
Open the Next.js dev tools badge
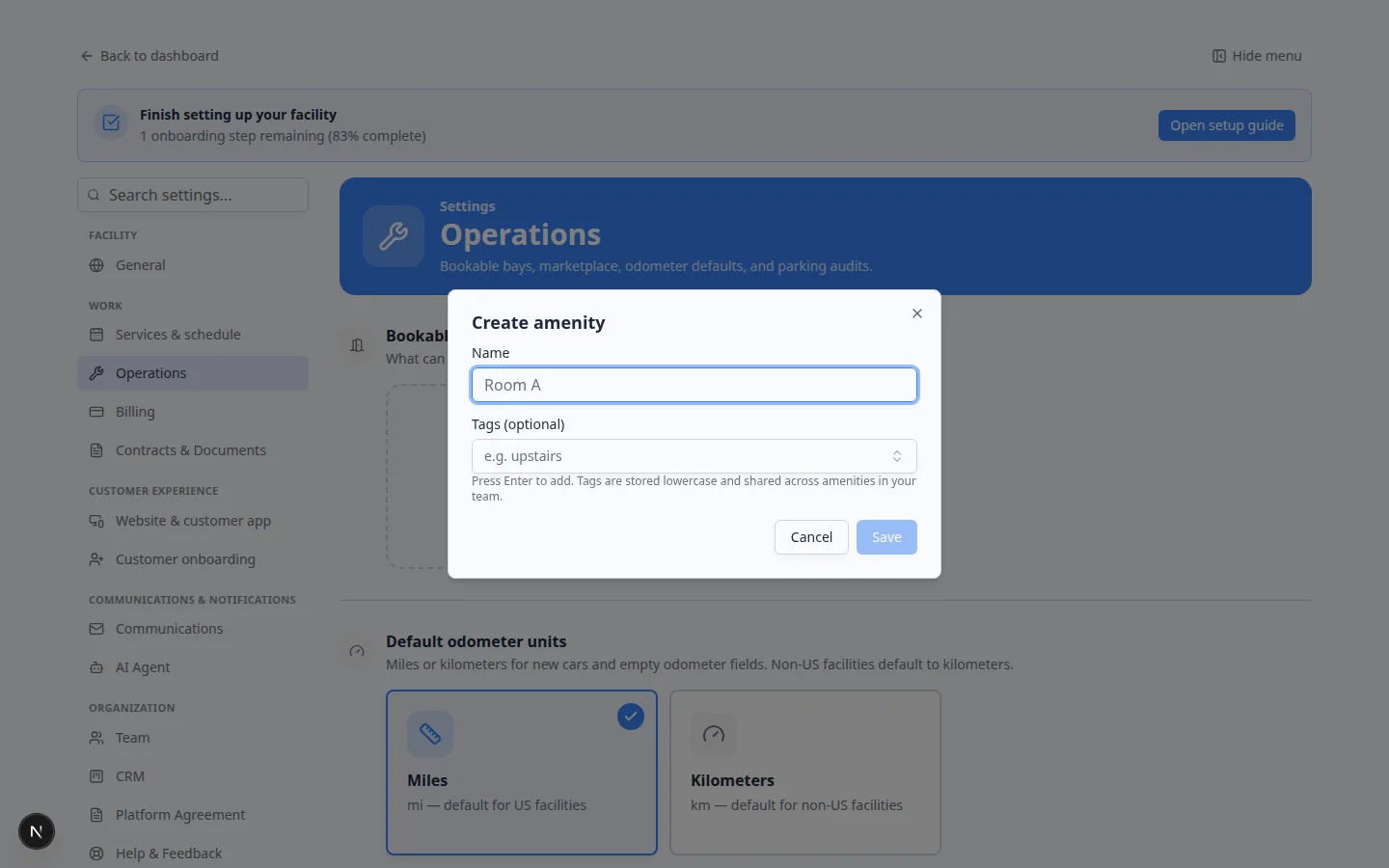point(37,831)
